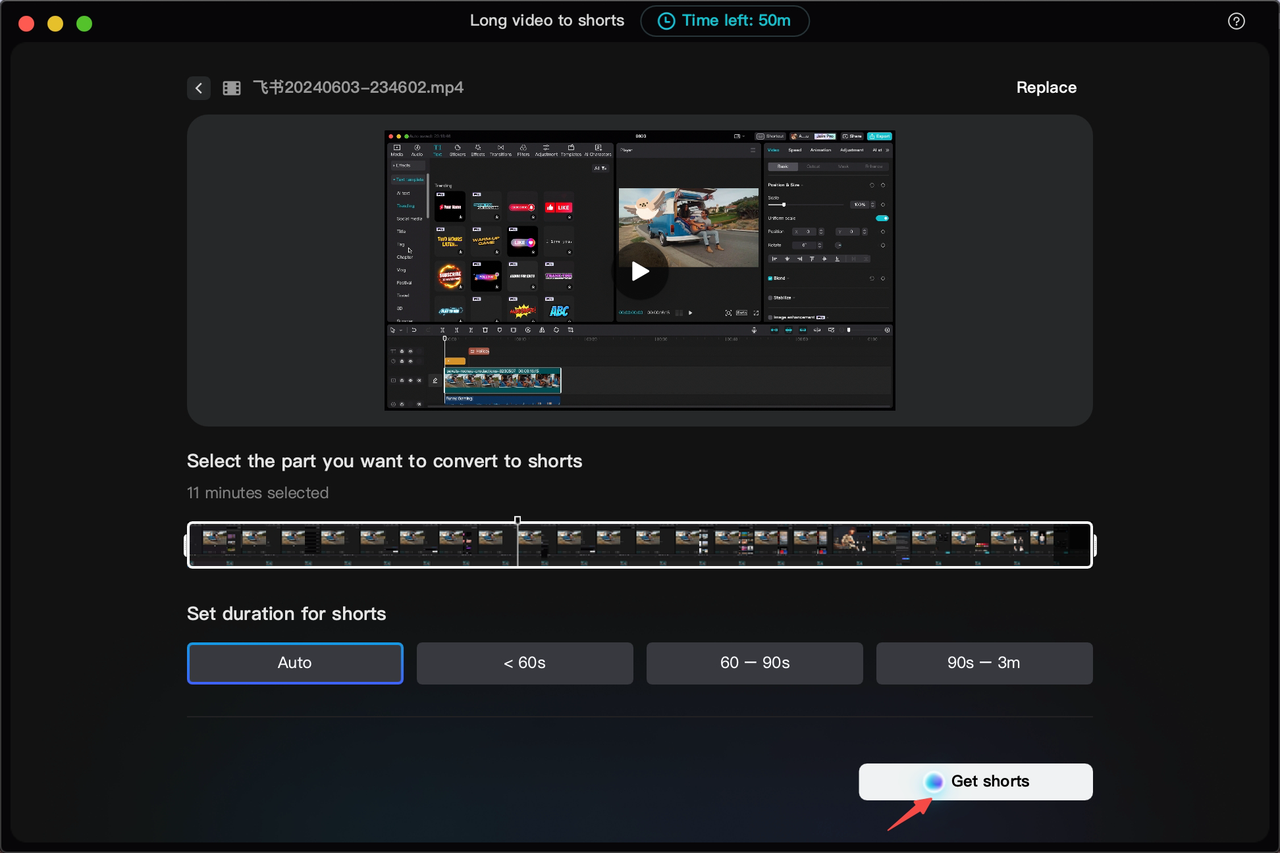The height and width of the screenshot is (853, 1280).
Task: Click the video preview thumbnail area
Action: tap(640, 270)
